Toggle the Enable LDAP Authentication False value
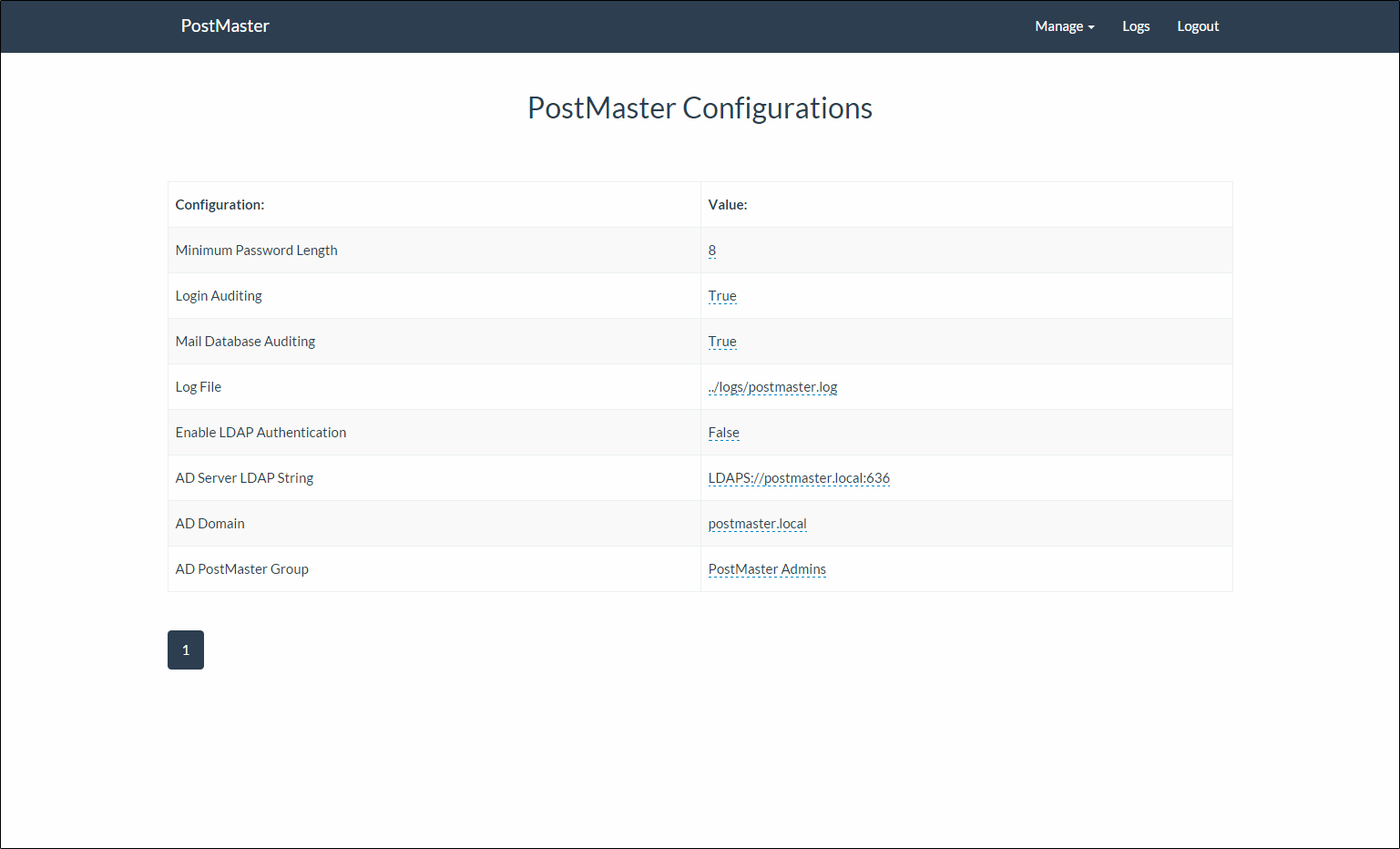Screen dimensions: 1400x849 coord(723,433)
